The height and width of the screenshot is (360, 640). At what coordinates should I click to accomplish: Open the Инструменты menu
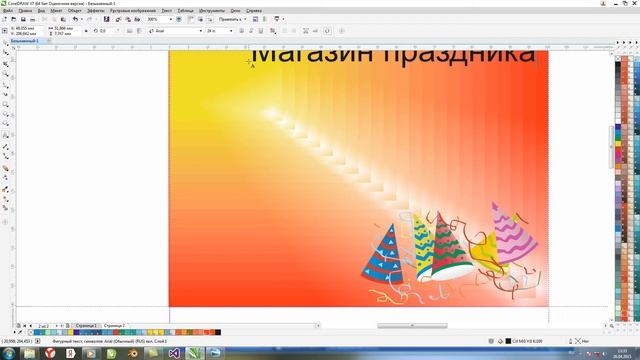pos(212,11)
